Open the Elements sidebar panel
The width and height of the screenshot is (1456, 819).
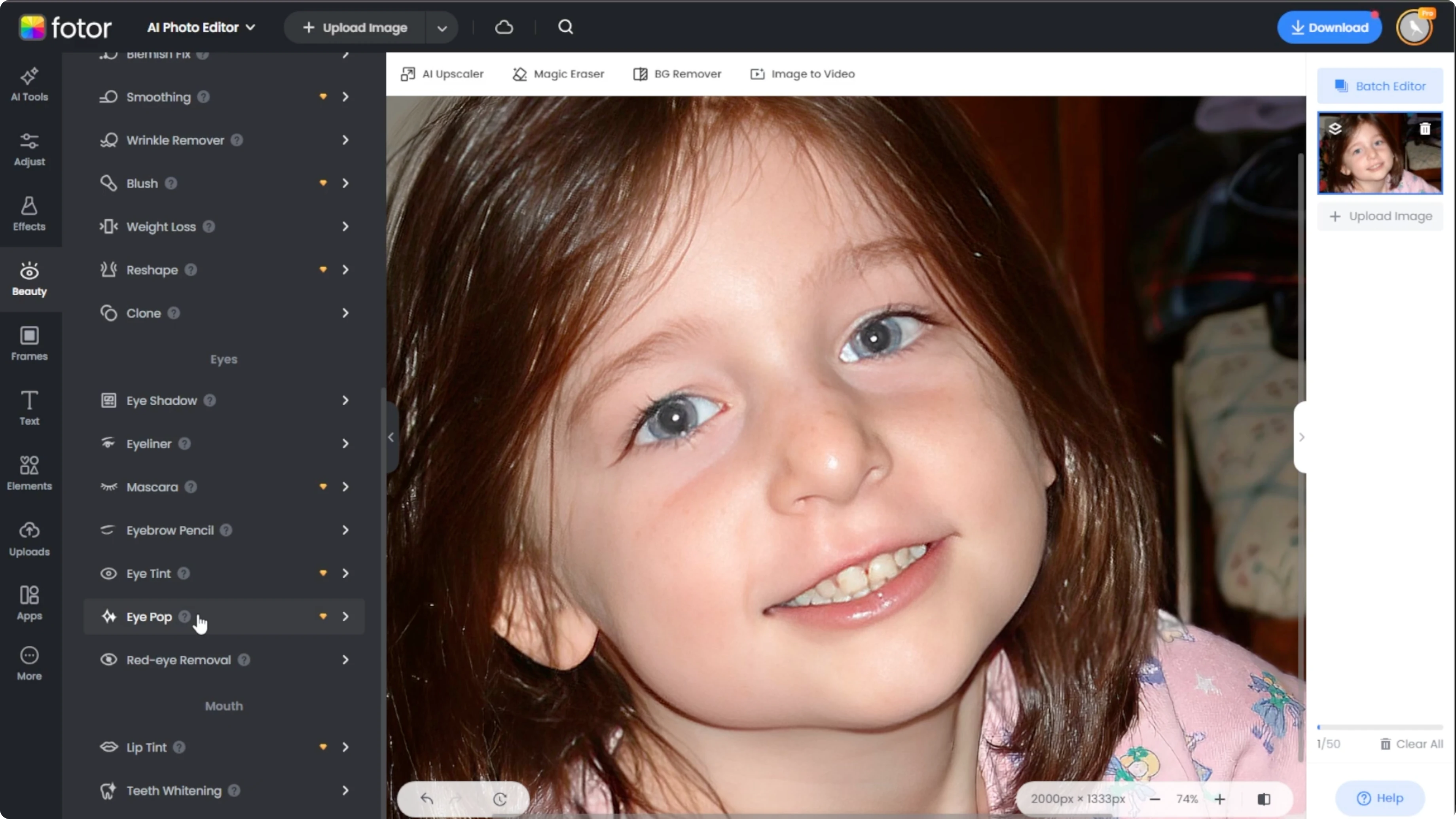click(x=29, y=473)
